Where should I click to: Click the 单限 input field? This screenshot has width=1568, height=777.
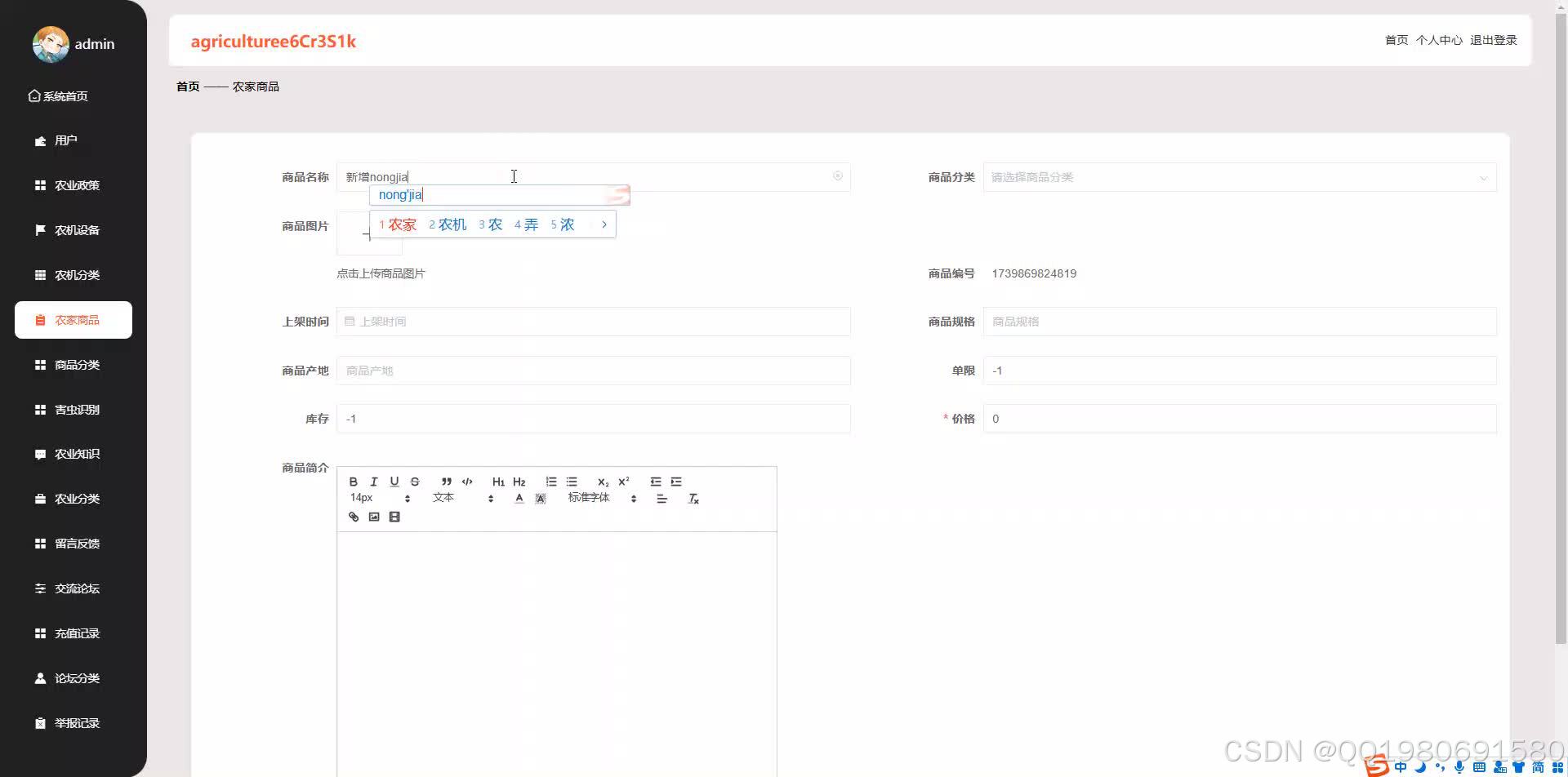tap(1240, 371)
